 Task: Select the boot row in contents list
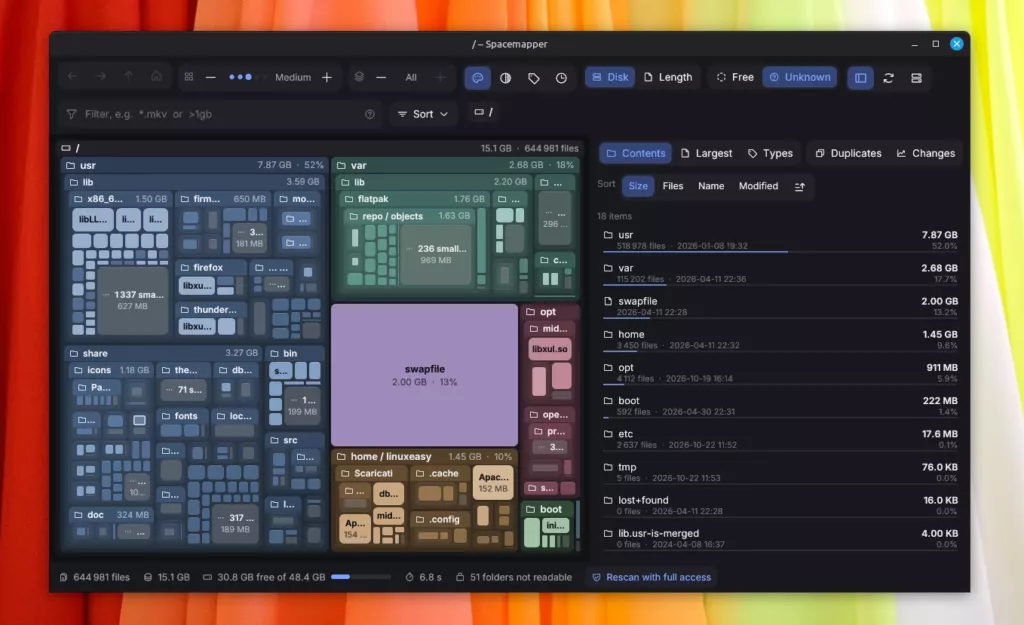click(x=780, y=406)
